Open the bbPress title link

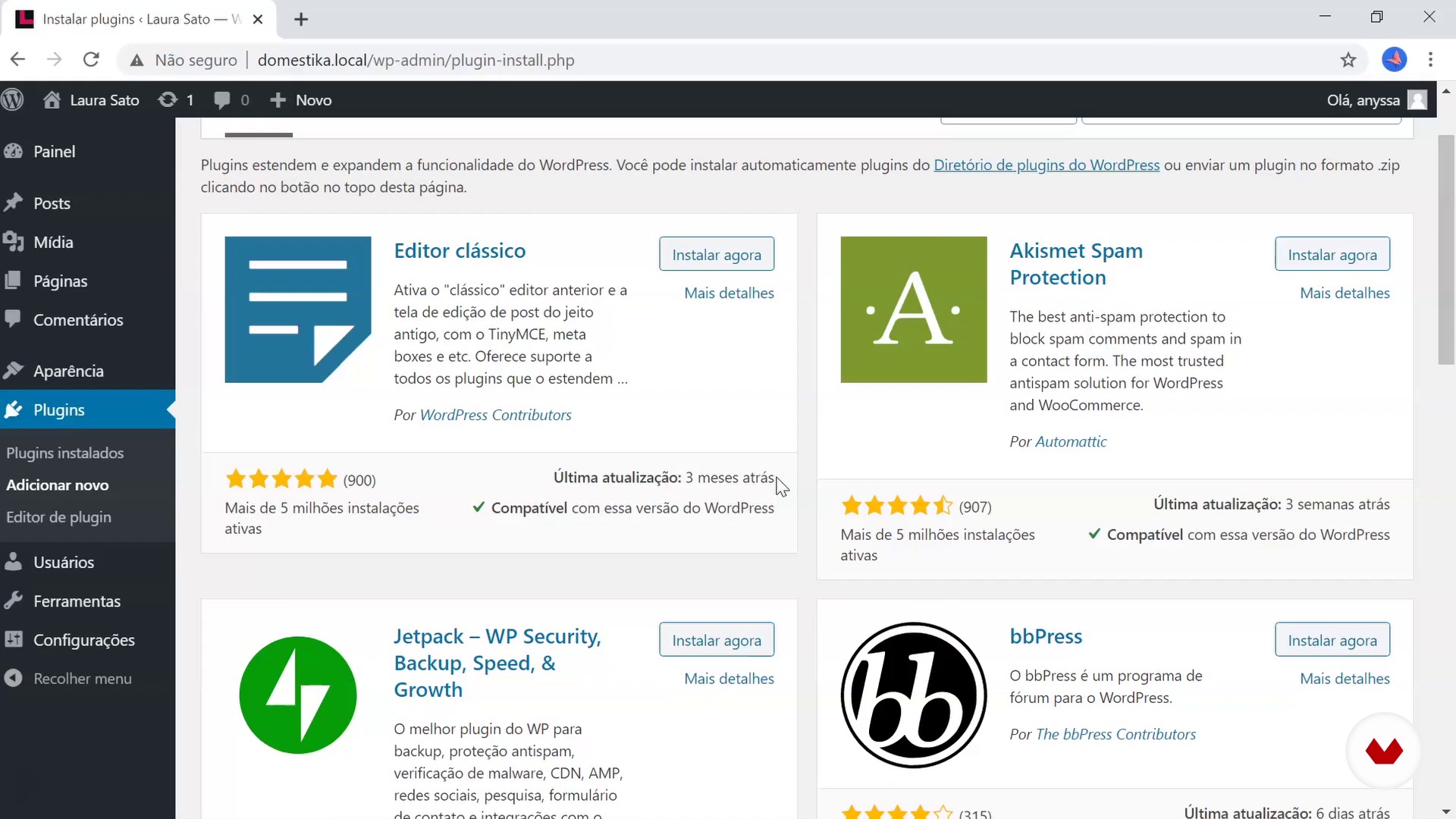[1046, 636]
